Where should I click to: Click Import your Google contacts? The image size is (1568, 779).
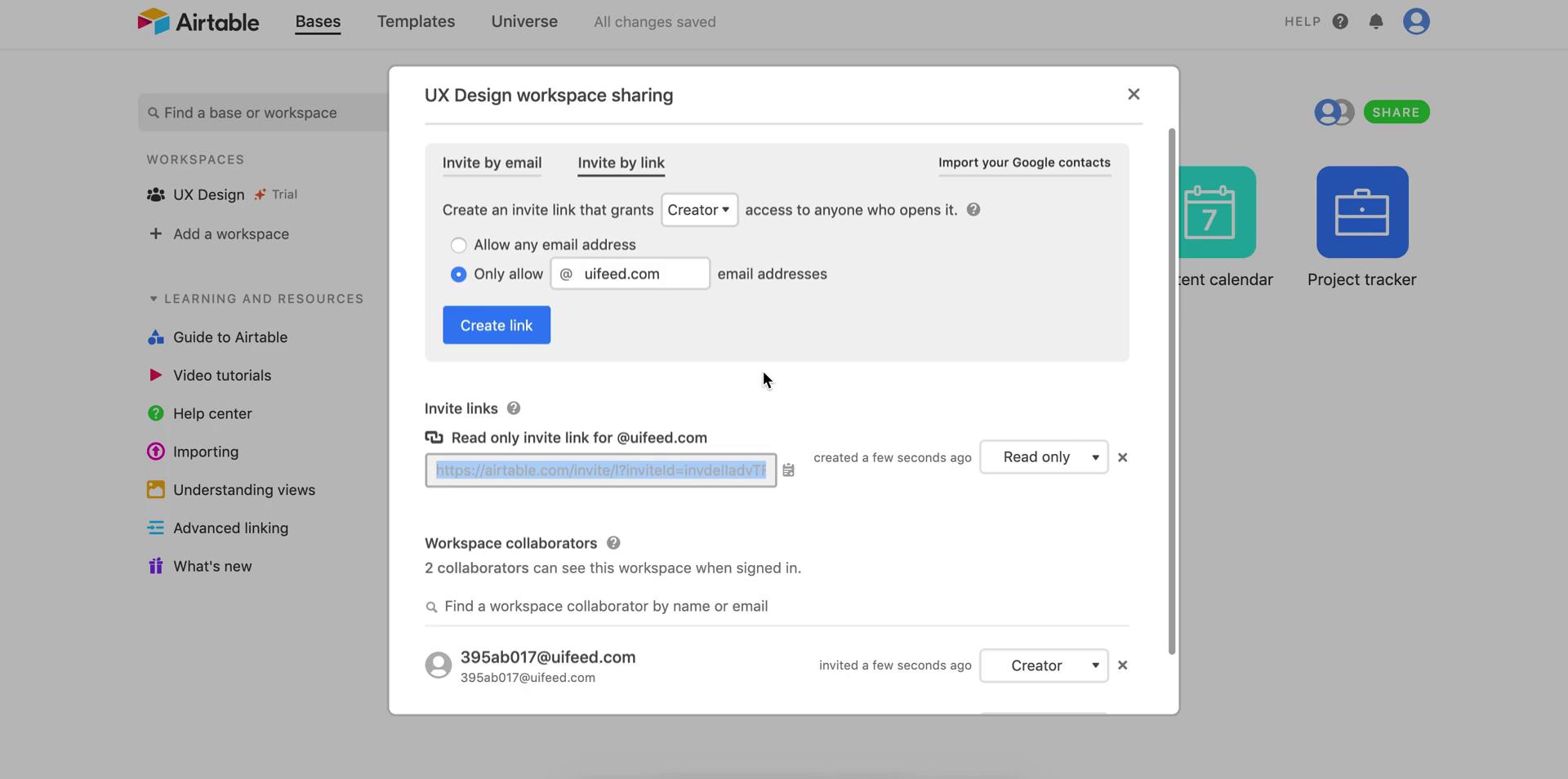(x=1024, y=162)
